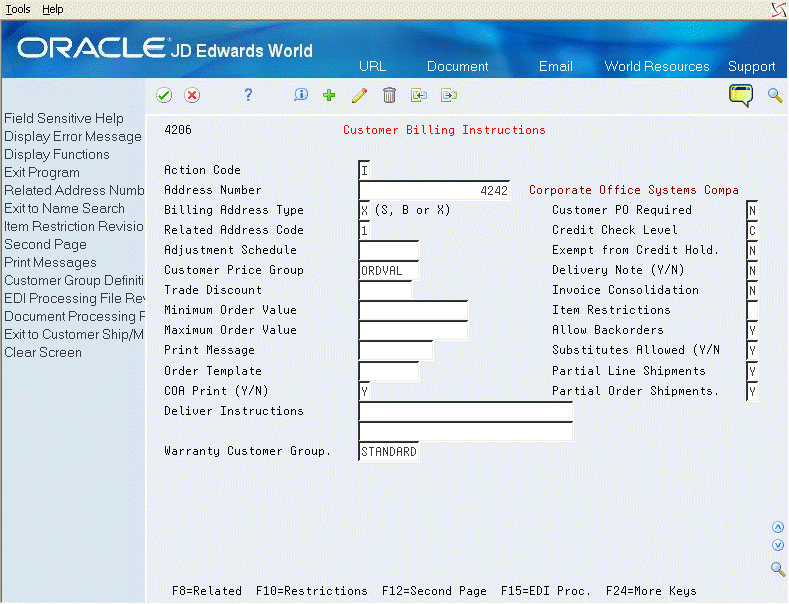This screenshot has width=789, height=604.
Task: Click the Related Address Code field
Action: point(364,231)
